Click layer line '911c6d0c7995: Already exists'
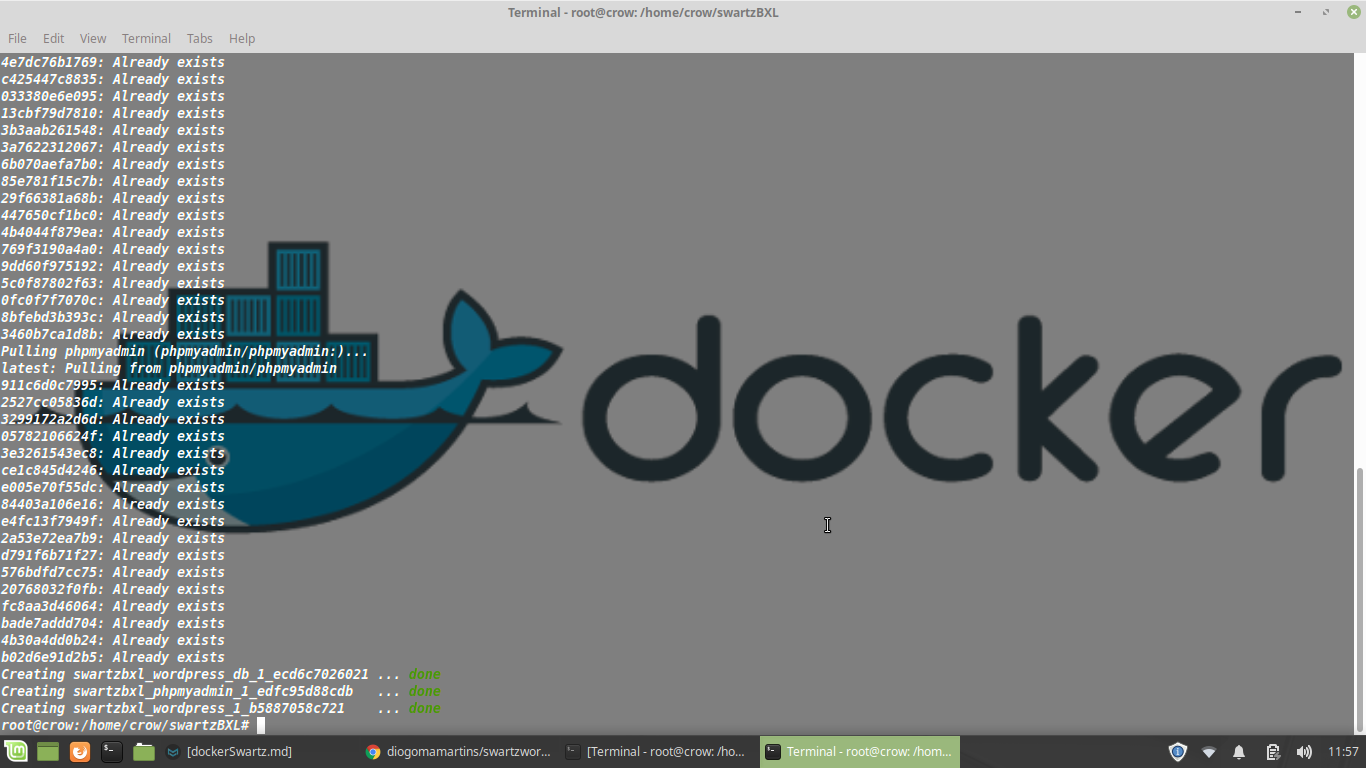Viewport: 1366px width, 768px height. tap(113, 385)
